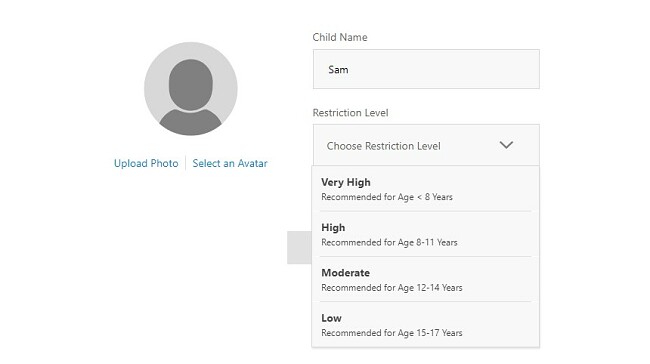This screenshot has width=650, height=364.
Task: Click the Child Name label
Action: tap(340, 37)
